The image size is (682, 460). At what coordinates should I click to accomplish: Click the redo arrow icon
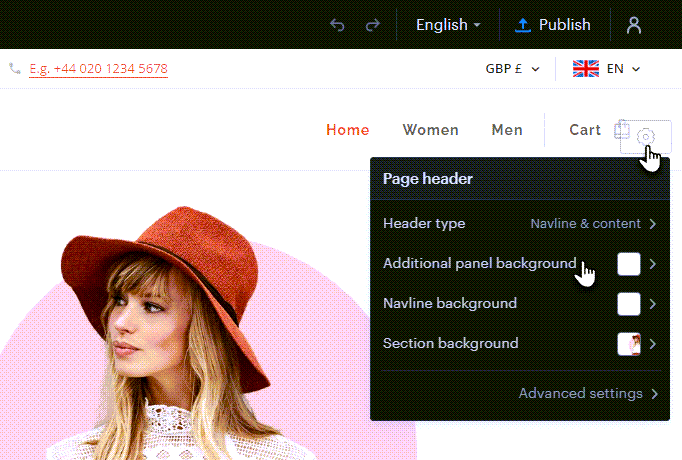click(x=371, y=25)
